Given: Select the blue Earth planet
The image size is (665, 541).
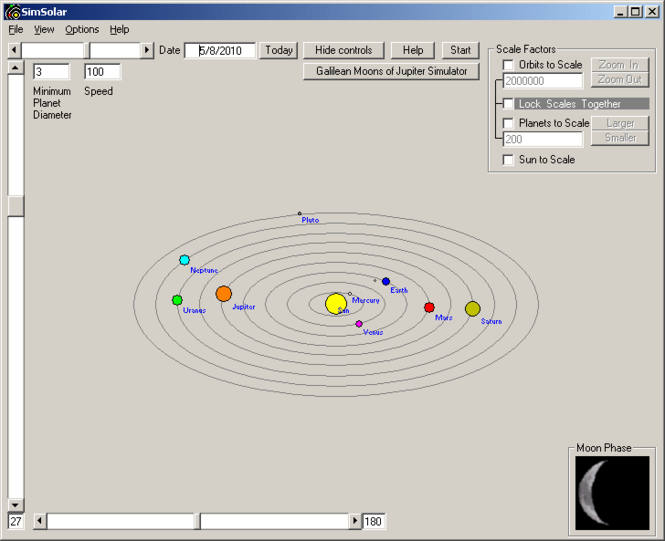Looking at the screenshot, I should coord(386,281).
